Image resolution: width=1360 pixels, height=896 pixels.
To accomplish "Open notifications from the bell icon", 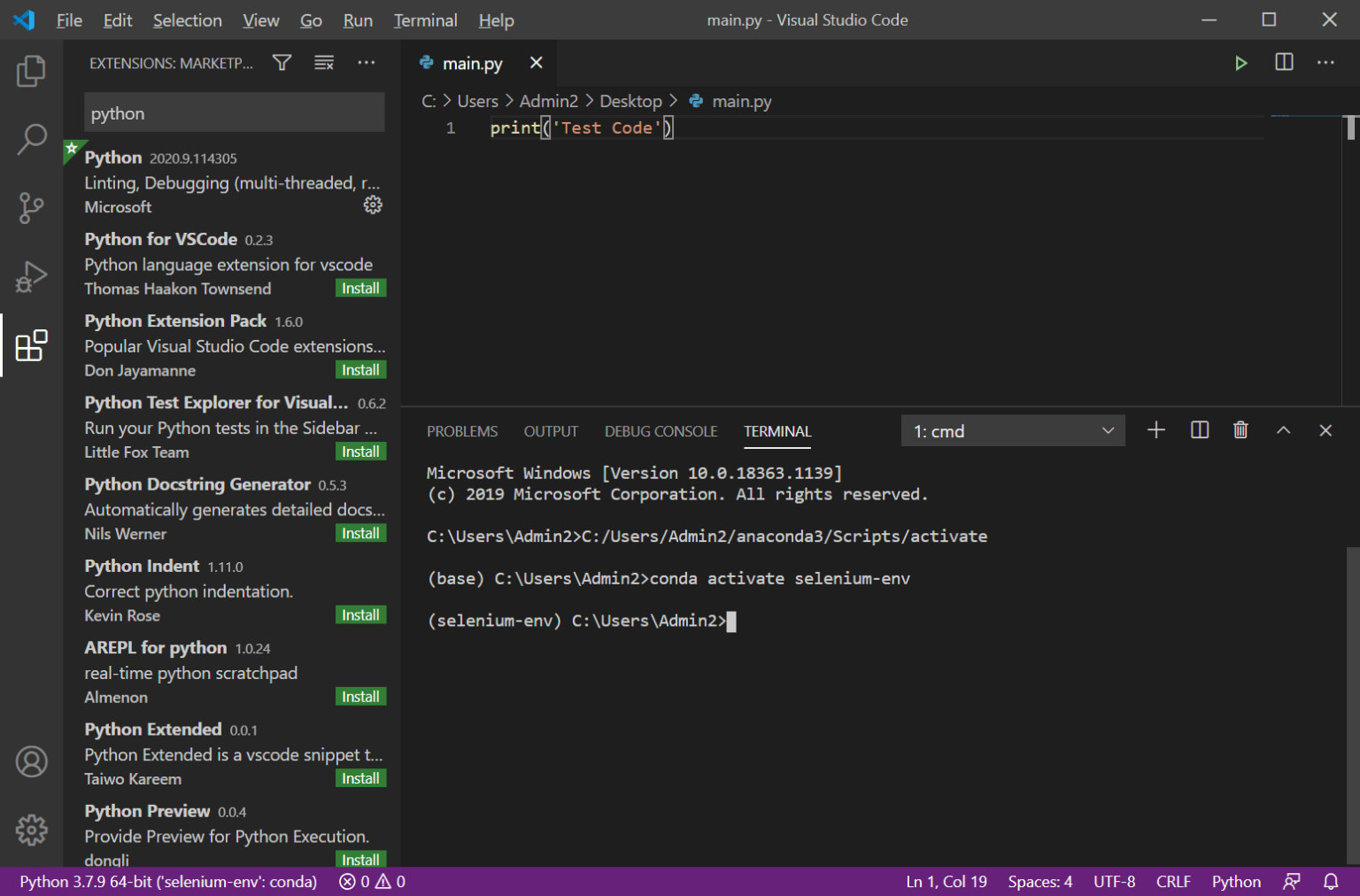I will (1331, 881).
